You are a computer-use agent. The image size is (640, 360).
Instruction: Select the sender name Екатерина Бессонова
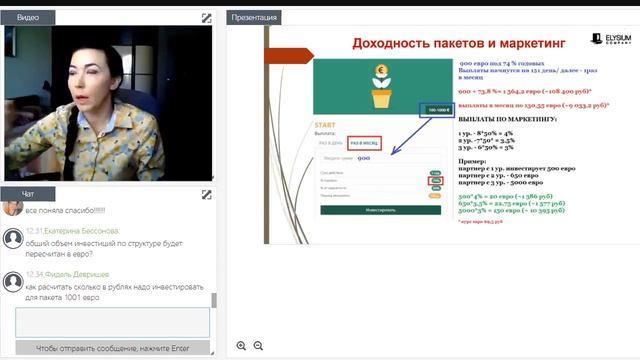(x=81, y=231)
